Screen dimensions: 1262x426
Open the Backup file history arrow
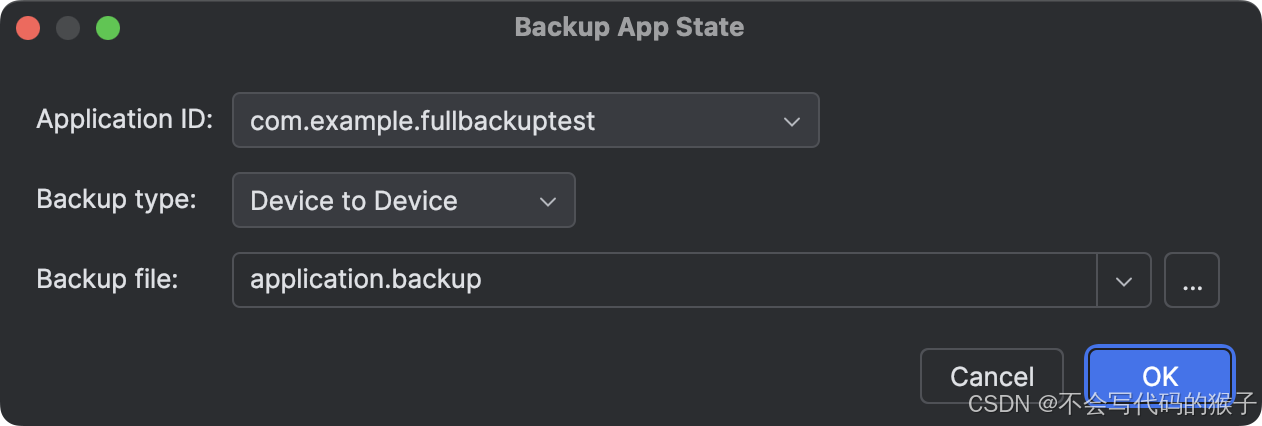click(x=1124, y=281)
